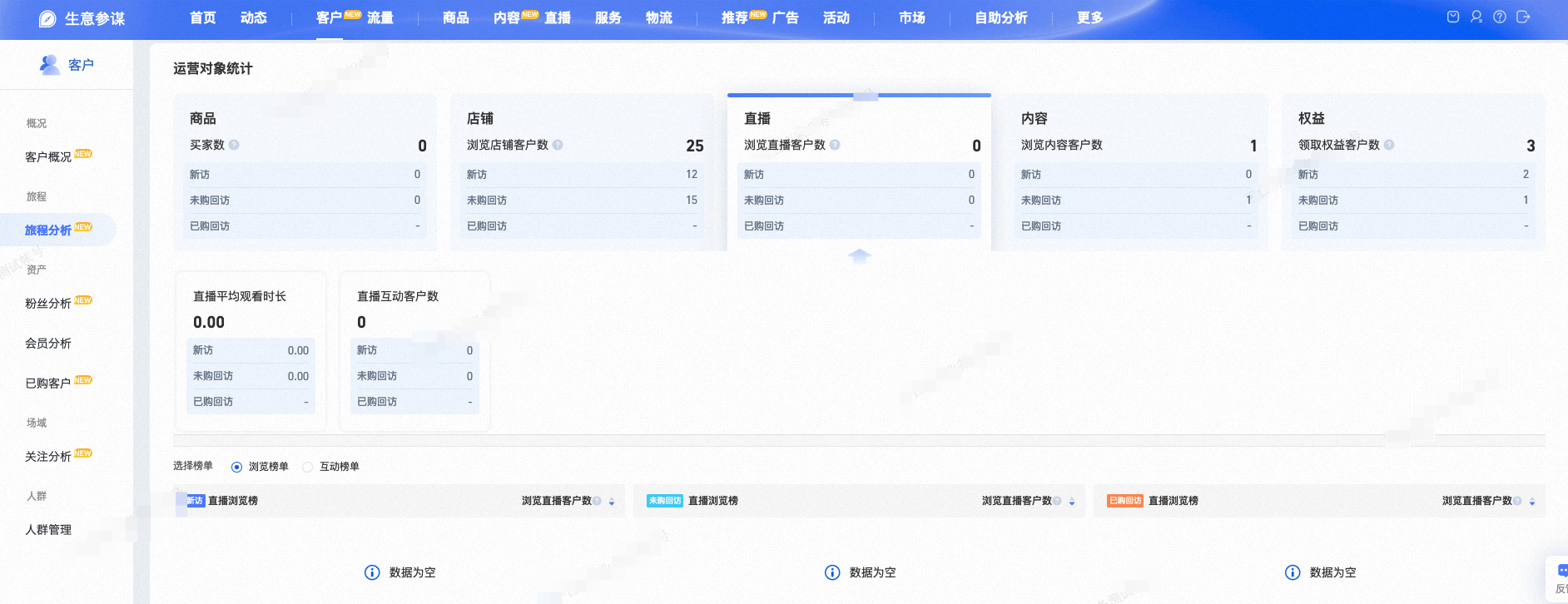Click the 运营对象统计 section title

[213, 68]
